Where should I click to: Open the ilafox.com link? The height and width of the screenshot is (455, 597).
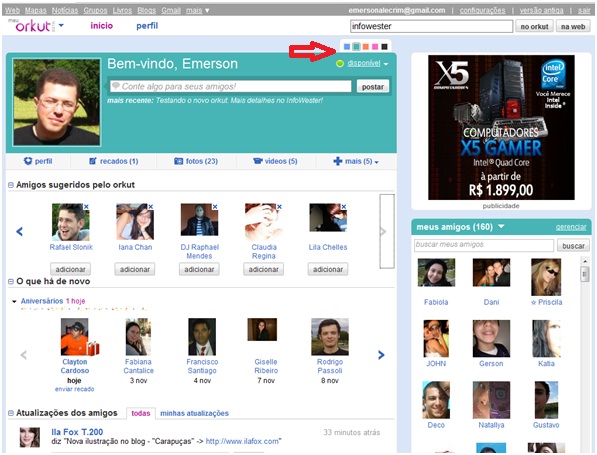(243, 441)
